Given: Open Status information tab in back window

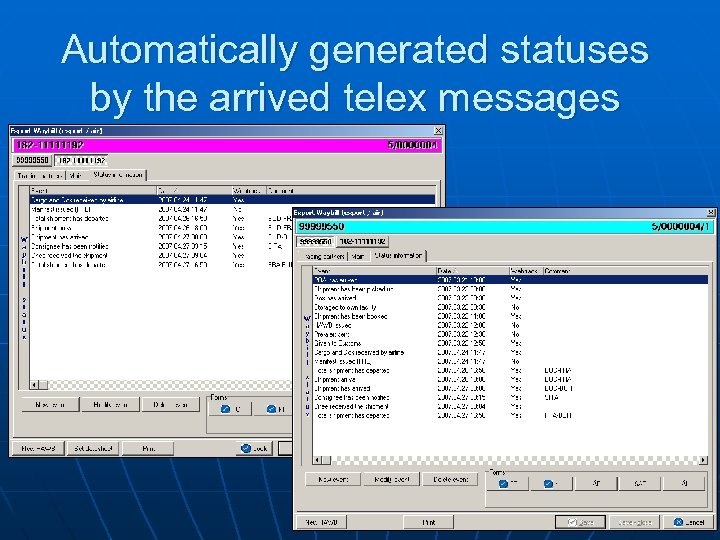Looking at the screenshot, I should coord(118,174).
